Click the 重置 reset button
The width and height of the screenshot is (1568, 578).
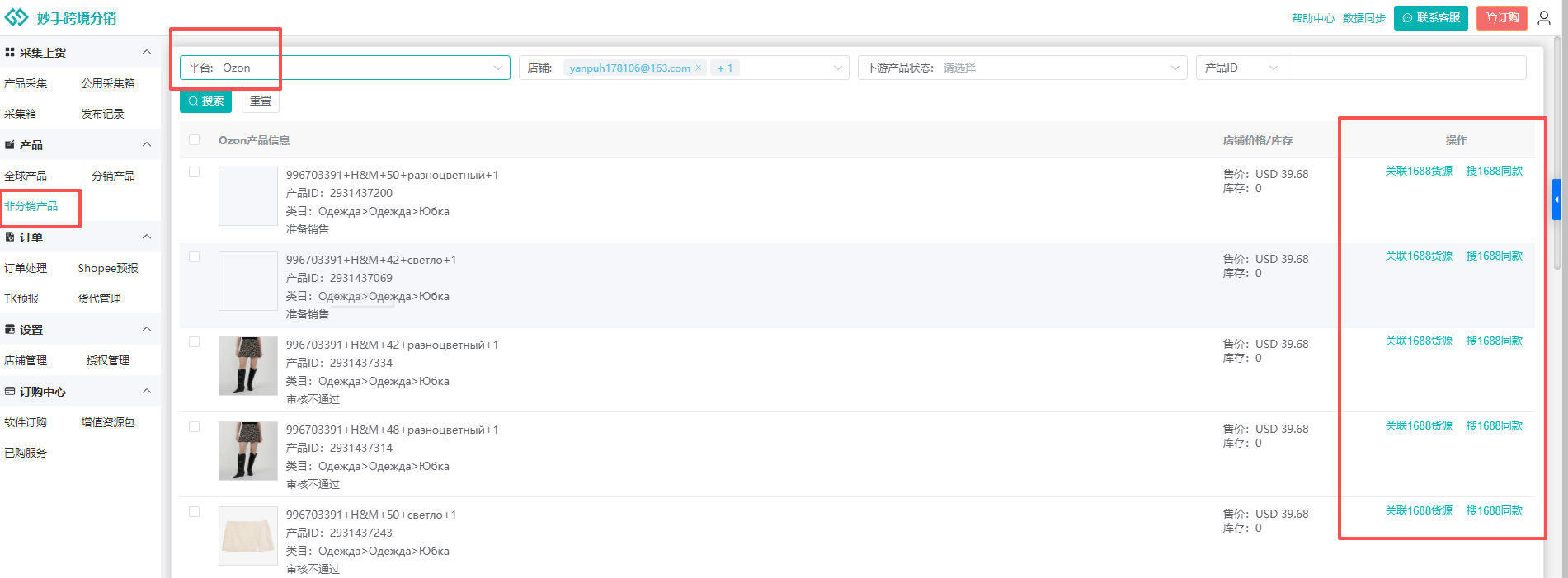click(261, 101)
